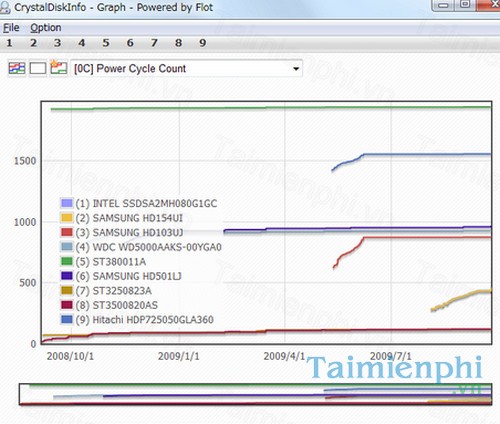Click the 2009/1/1 x-axis date label

[x=179, y=356]
